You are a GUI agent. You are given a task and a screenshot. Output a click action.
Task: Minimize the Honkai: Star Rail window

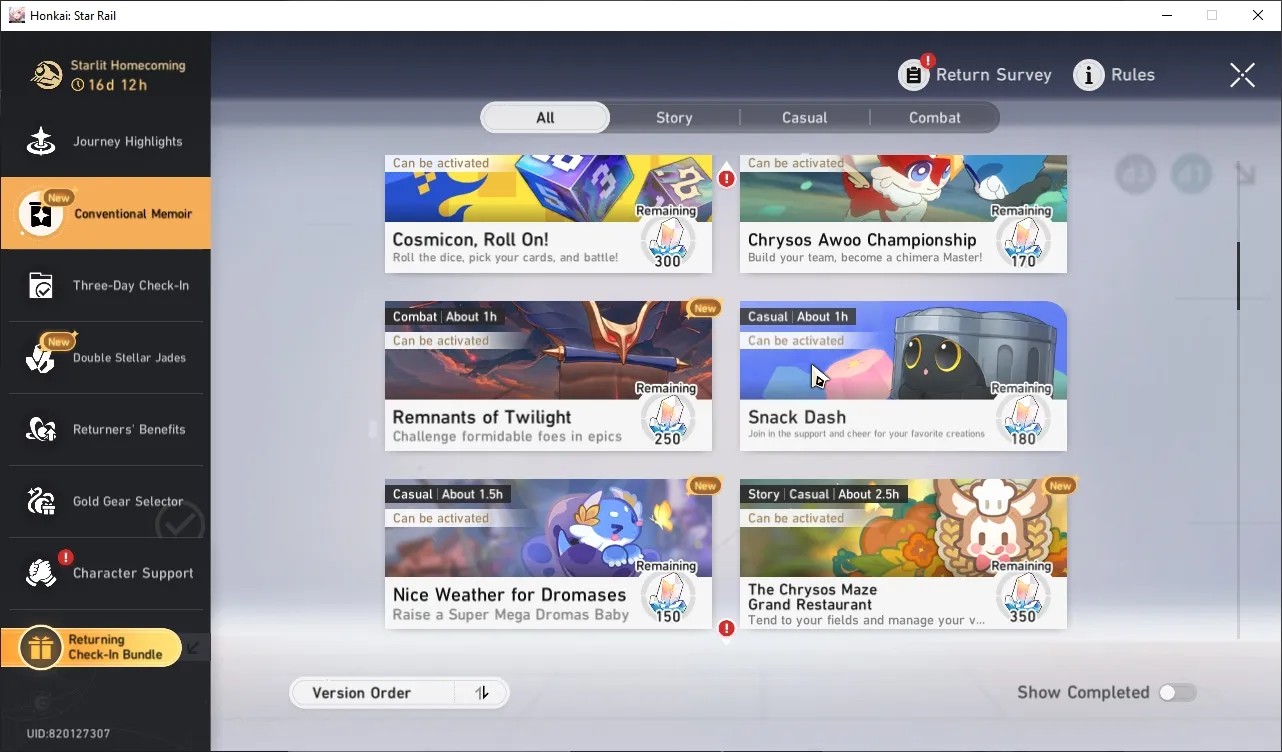(1166, 15)
